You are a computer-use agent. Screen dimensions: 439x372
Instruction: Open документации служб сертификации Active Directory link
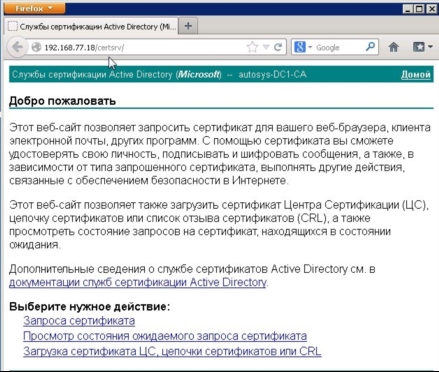click(138, 282)
